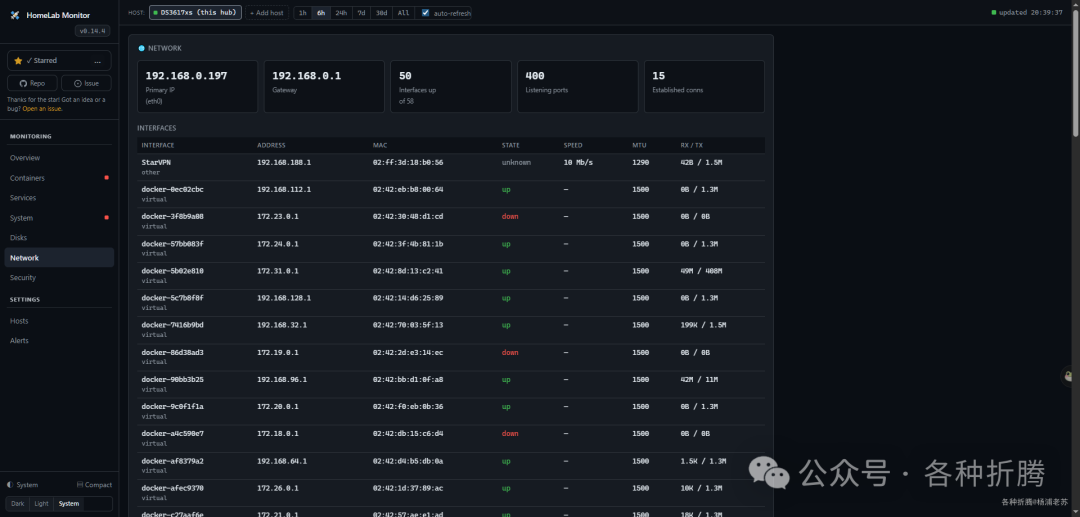Click the MAC column header
1080x517 pixels.
[380, 145]
